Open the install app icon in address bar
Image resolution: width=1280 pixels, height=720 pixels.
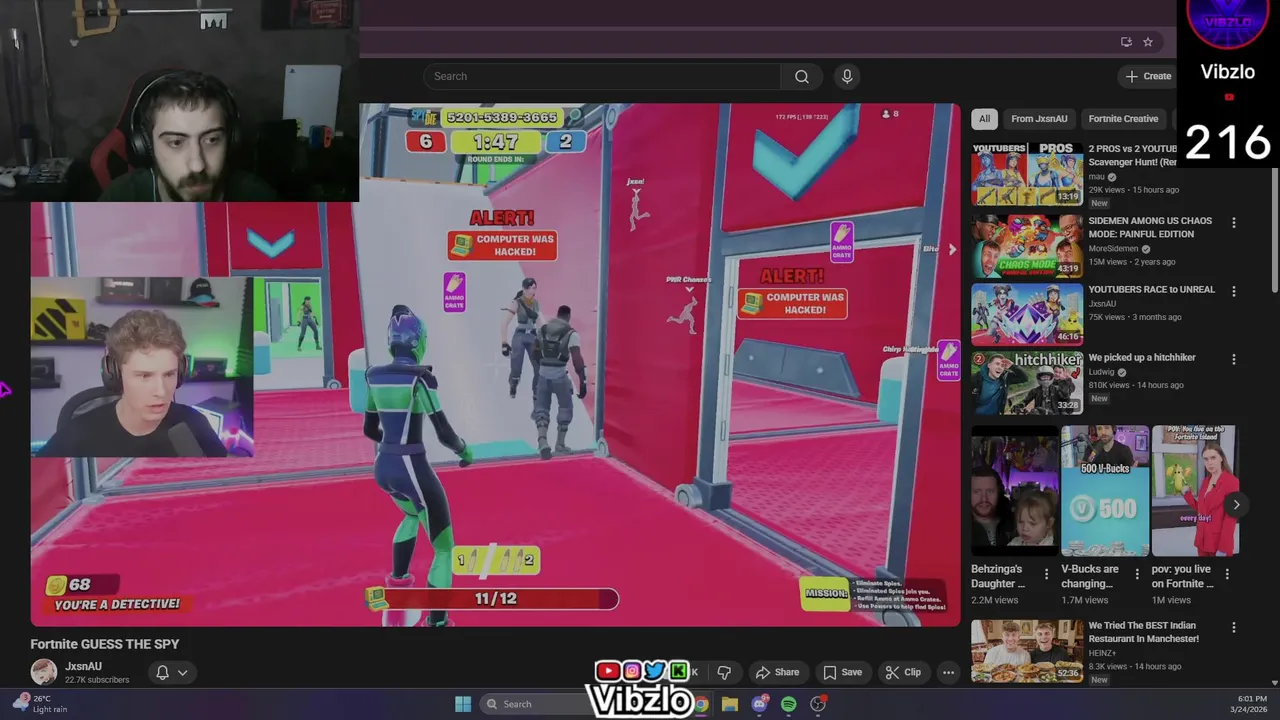coord(1126,42)
